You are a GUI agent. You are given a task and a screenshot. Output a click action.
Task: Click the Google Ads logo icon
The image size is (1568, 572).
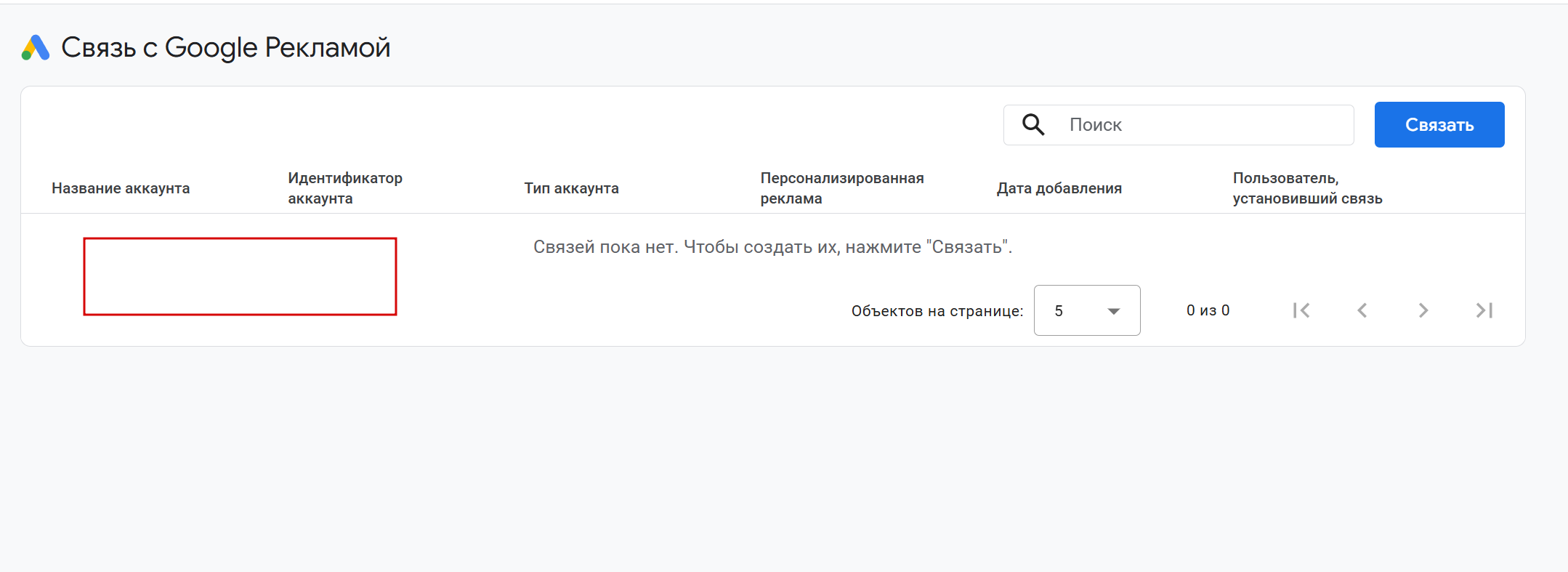[36, 48]
